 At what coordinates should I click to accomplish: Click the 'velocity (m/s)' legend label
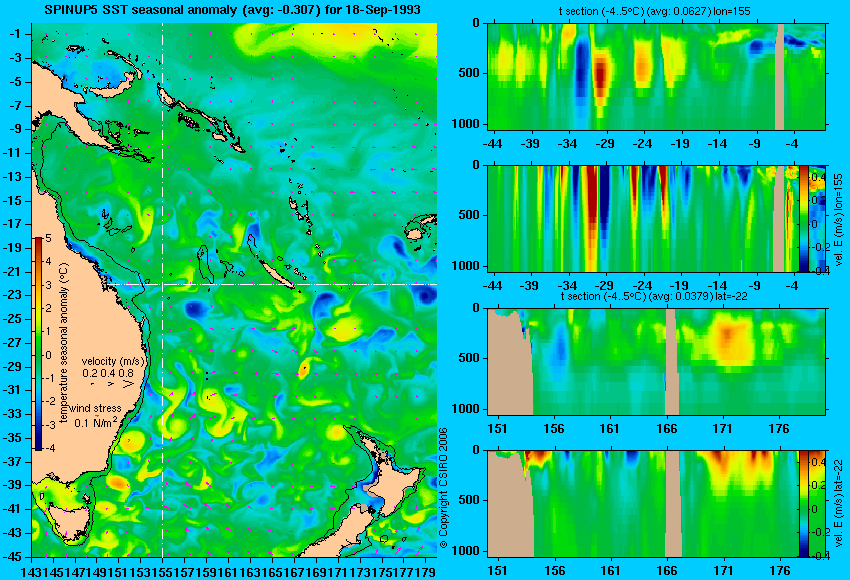click(x=113, y=361)
